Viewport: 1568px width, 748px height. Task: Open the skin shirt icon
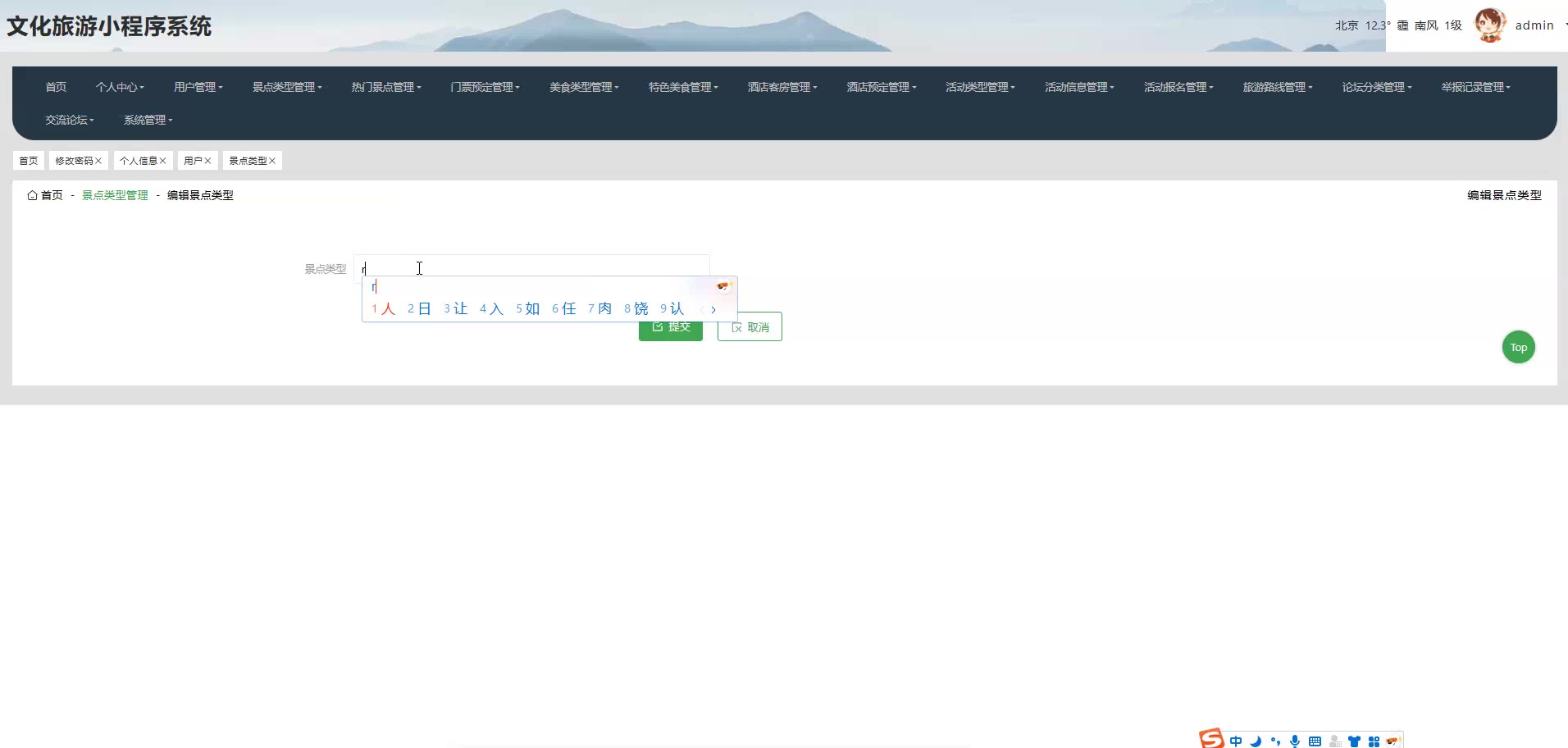(1354, 741)
